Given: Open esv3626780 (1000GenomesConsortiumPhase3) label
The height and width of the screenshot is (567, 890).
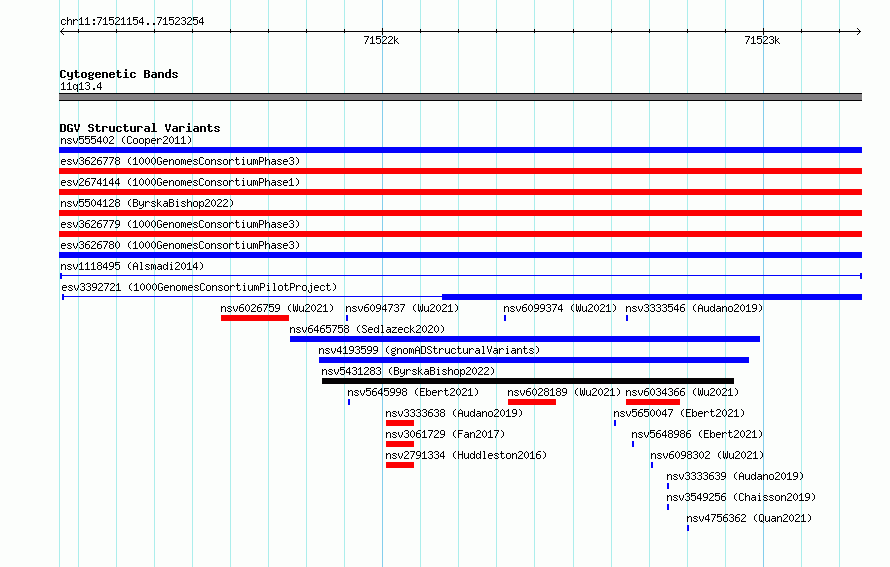Looking at the screenshot, I should click(x=180, y=245).
